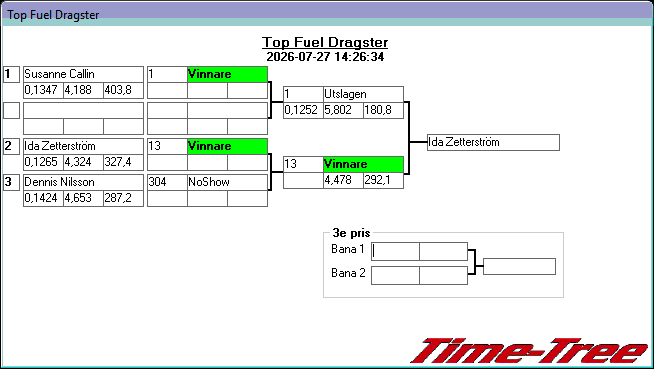Select the Ida Zetterström first-round name field
The width and height of the screenshot is (654, 369).
point(83,146)
